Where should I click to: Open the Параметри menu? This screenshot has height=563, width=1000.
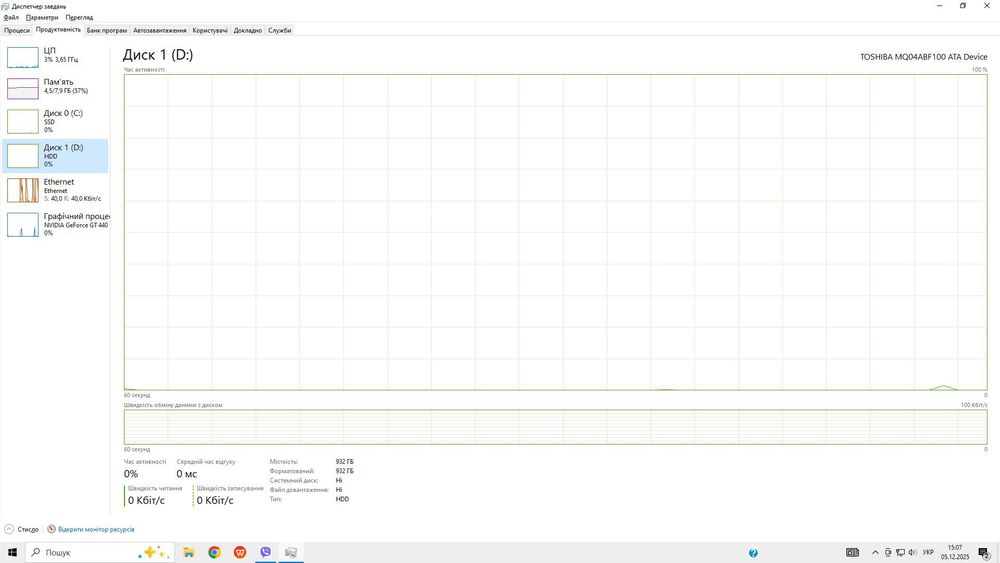pyautogui.click(x=42, y=17)
